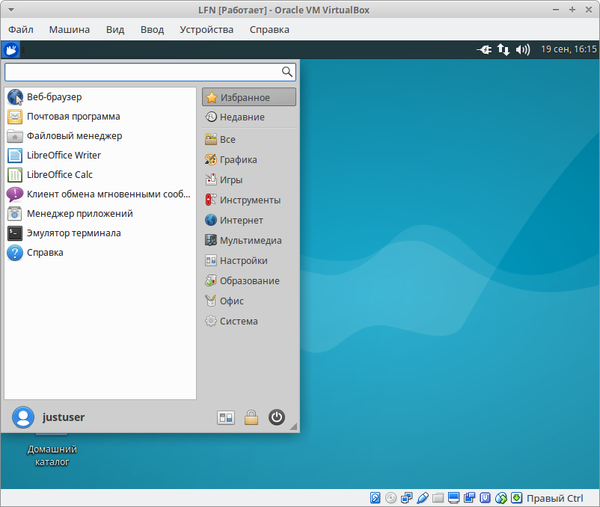Click the power/logout button in menu

coord(277,418)
